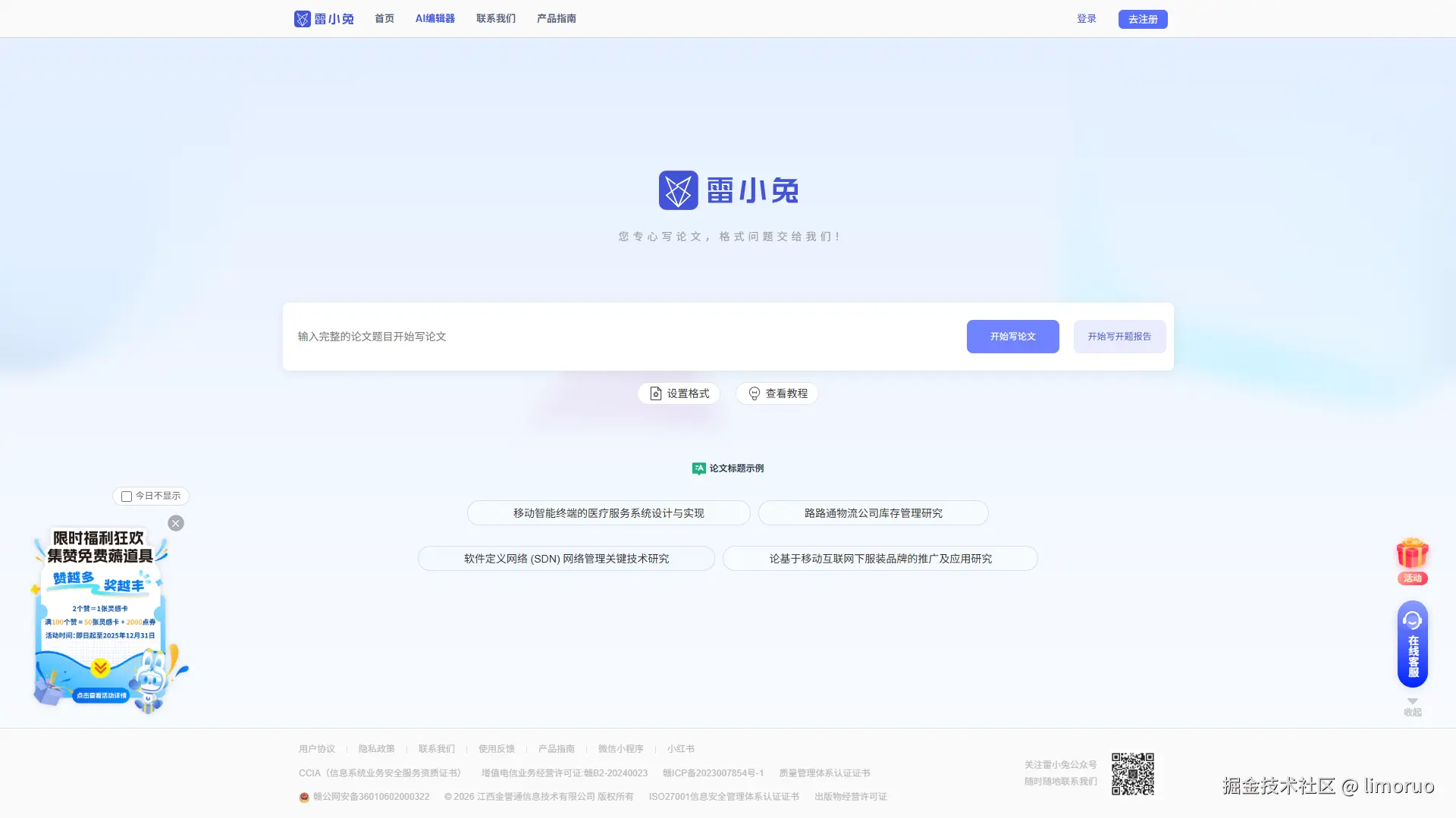Click the 去注册 signup button
1456x818 pixels.
pos(1142,19)
